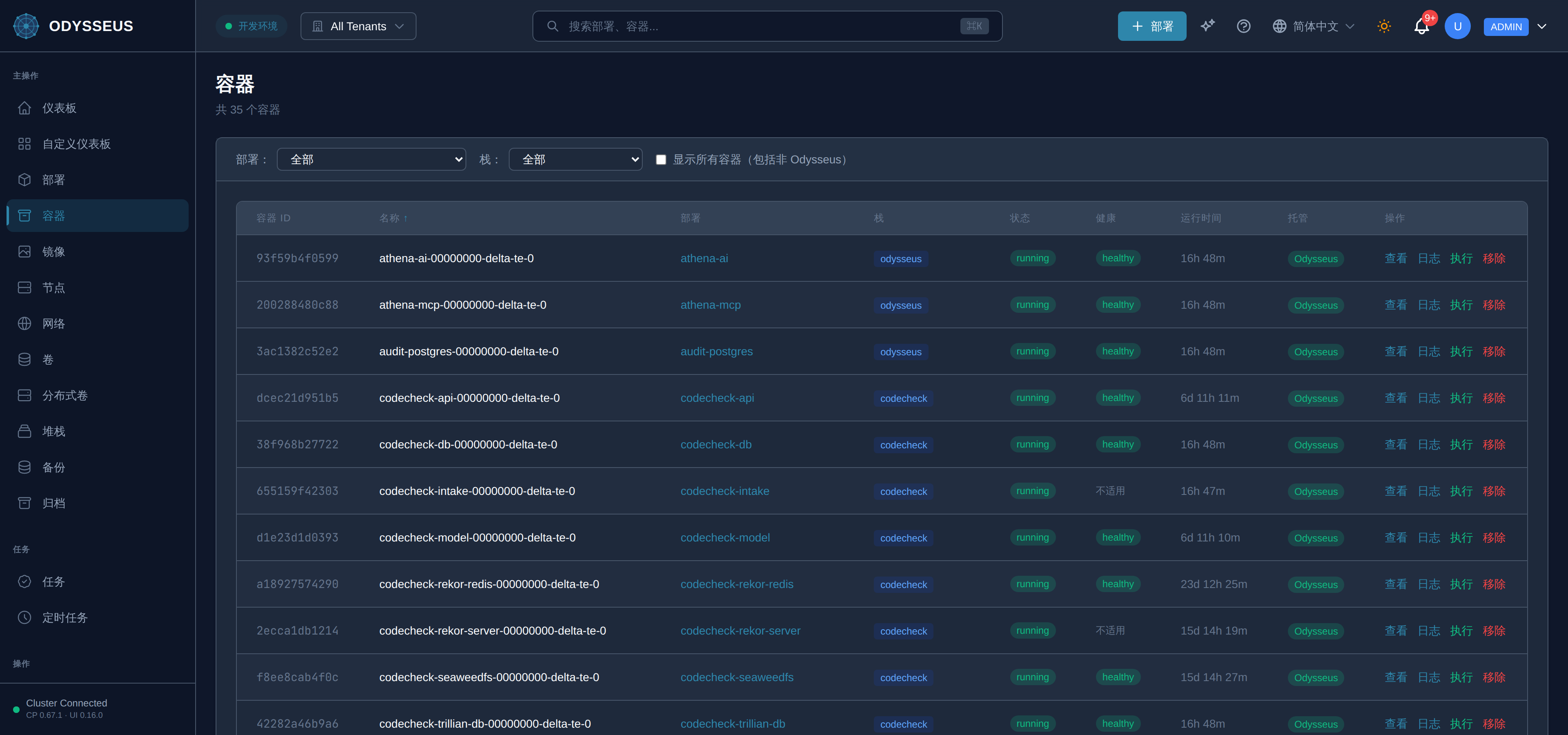Click the codecheck stack tag for codecheck-model
This screenshot has width=1568, height=735.
click(903, 538)
